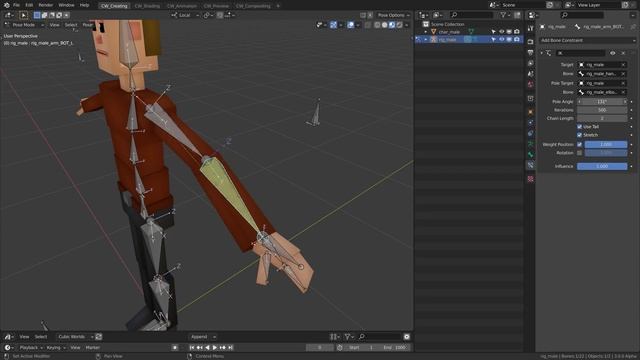Switch to the CW_Animation workspace tab

(182, 6)
